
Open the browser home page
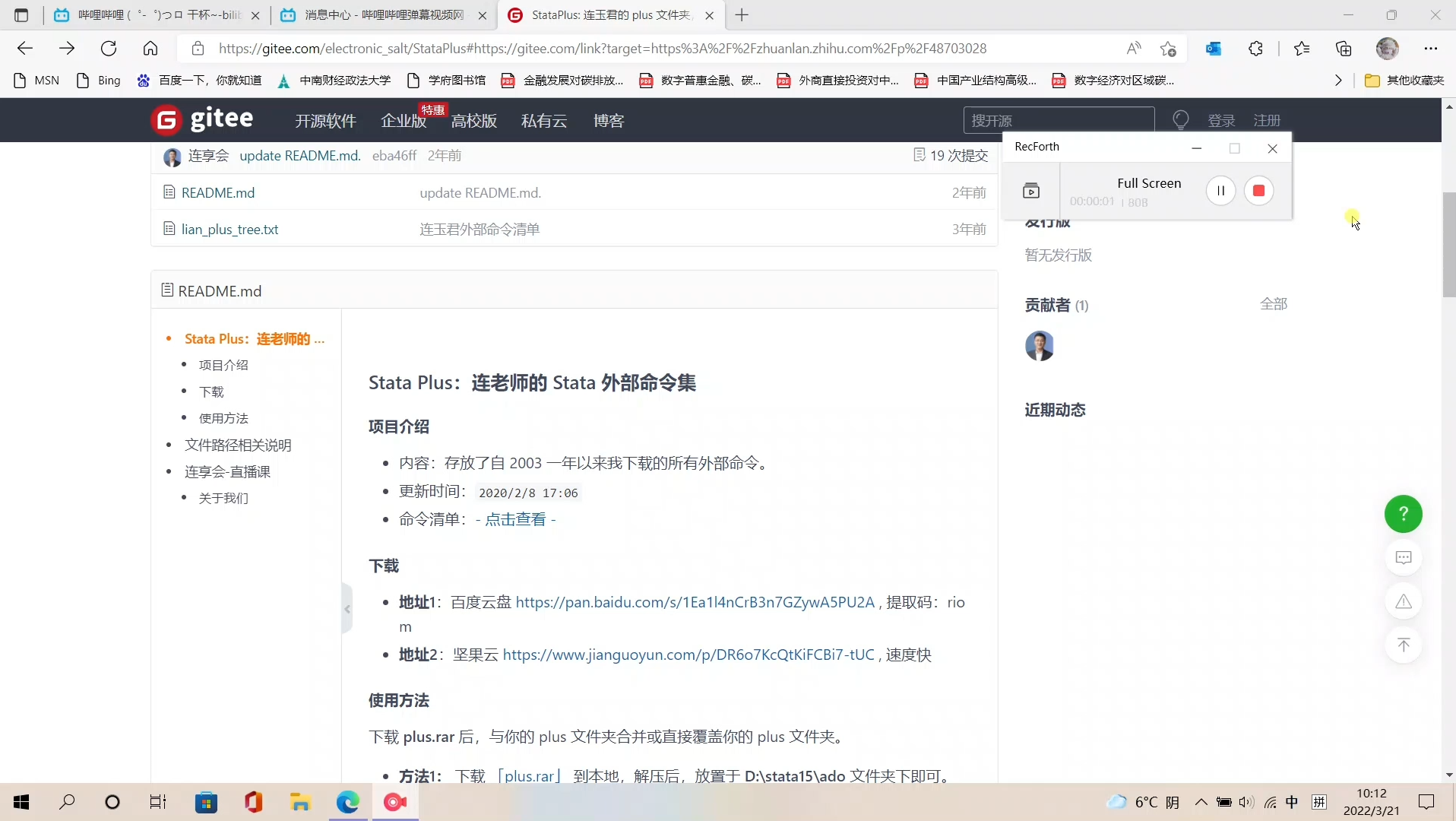[x=150, y=49]
